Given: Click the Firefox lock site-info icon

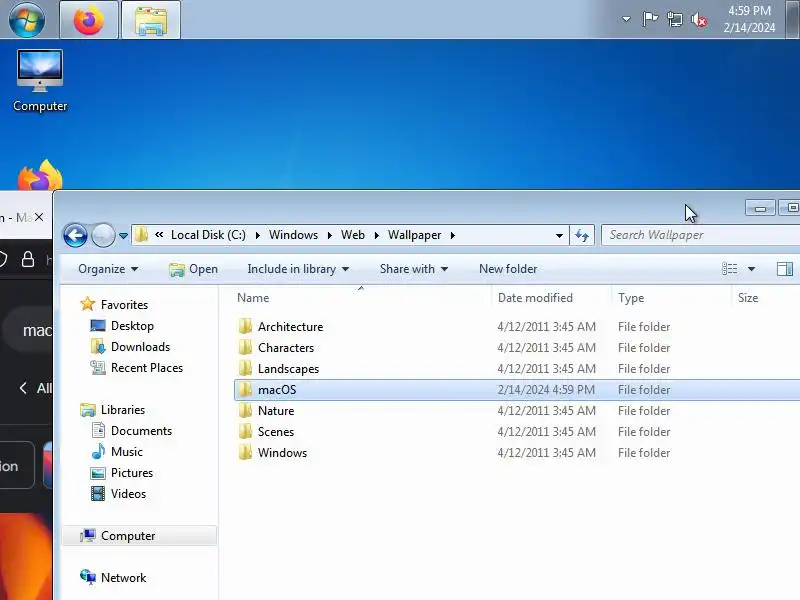Looking at the screenshot, I should click(28, 260).
